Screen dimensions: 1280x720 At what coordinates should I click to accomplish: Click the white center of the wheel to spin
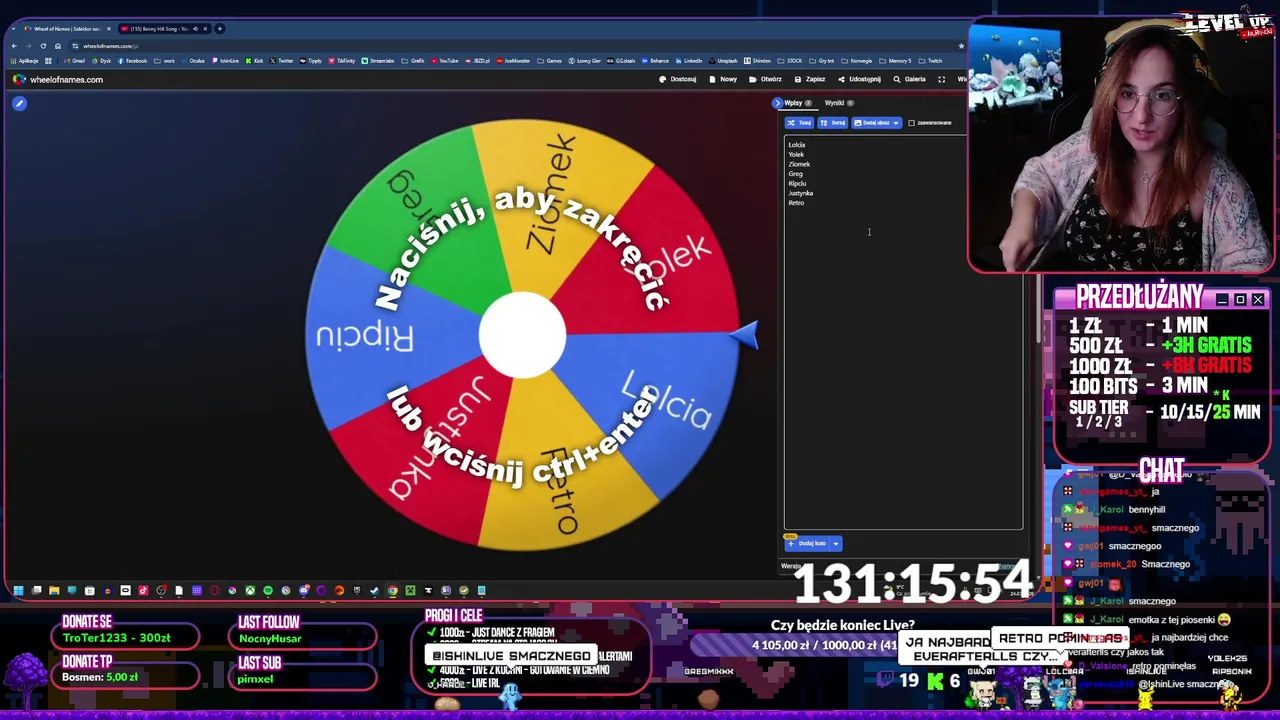[x=522, y=335]
